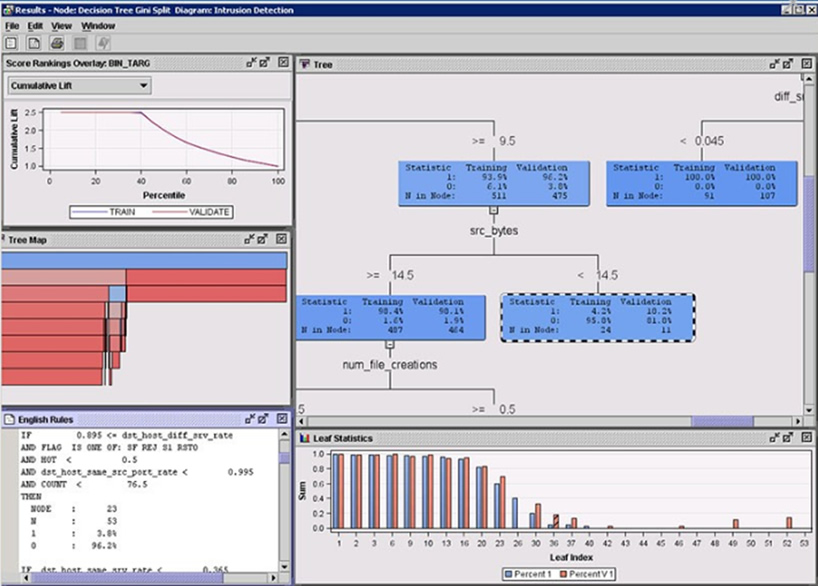Maximize the Tree Map panel
The height and width of the screenshot is (586, 818).
[264, 240]
